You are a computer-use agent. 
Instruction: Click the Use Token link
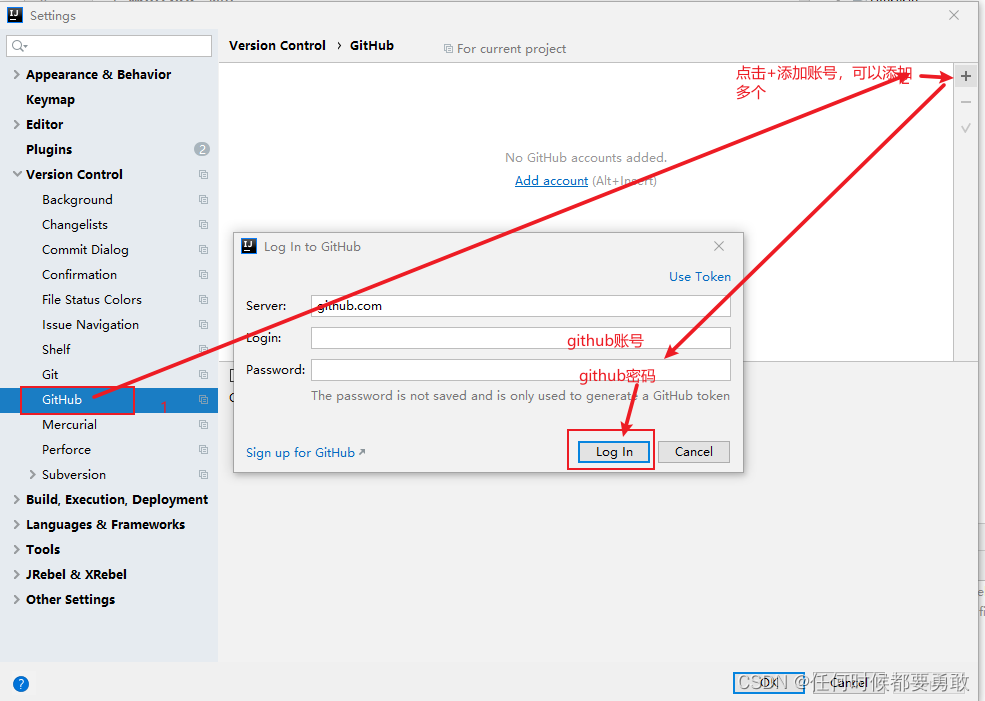pos(700,276)
